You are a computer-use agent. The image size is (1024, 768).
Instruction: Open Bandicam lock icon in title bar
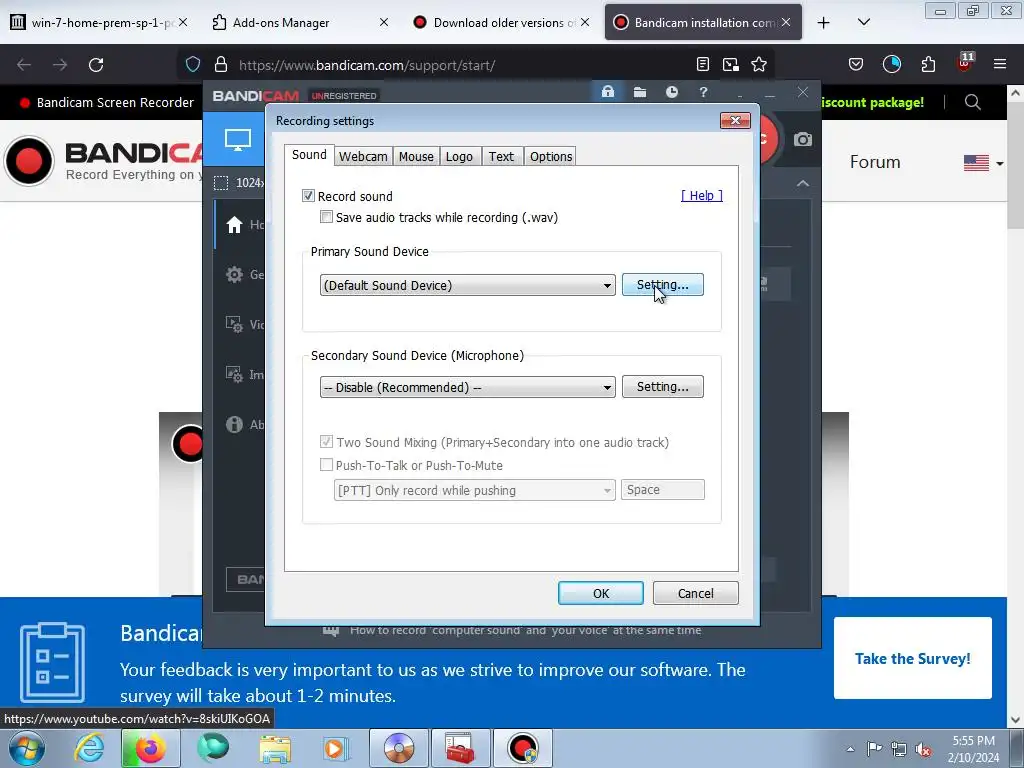[607, 92]
